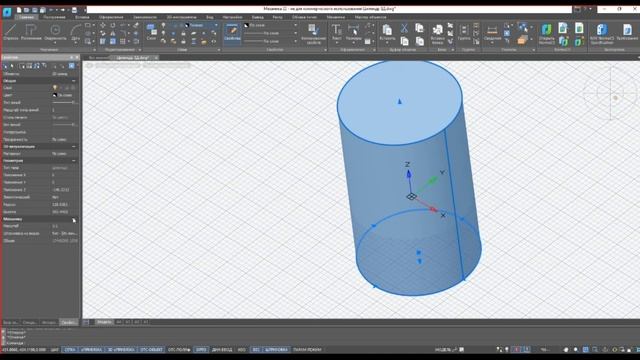Click the NSB Normal3 Specification icon
Image resolution: width=640 pixels, height=360 pixels.
point(602,33)
